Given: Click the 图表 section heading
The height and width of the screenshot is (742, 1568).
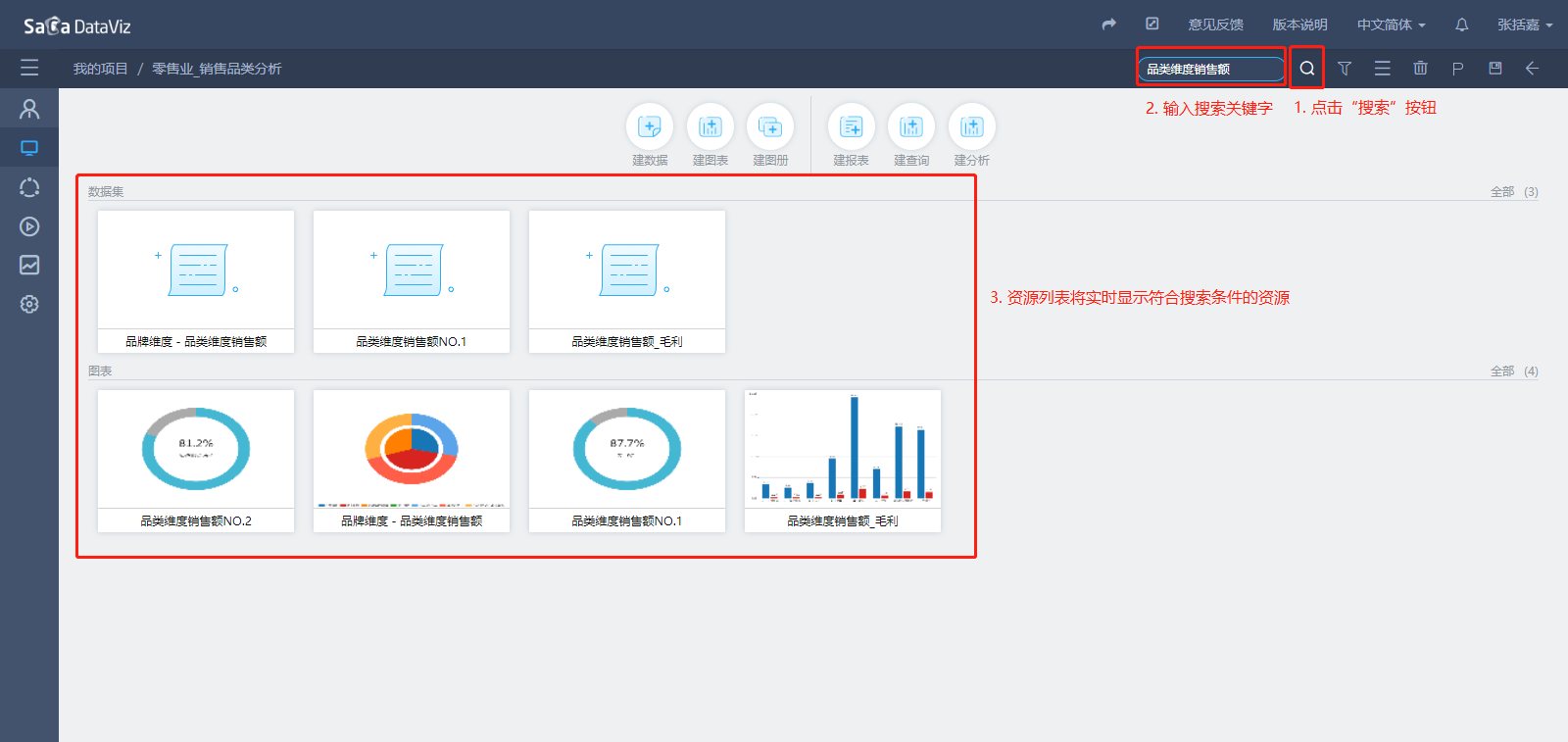Looking at the screenshot, I should click(x=100, y=371).
